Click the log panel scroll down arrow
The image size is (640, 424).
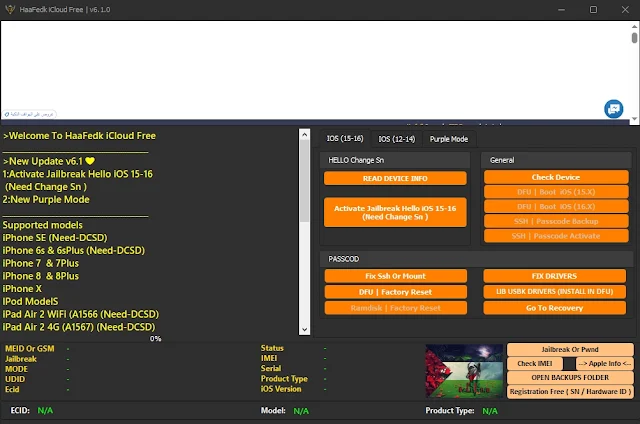(x=304, y=329)
